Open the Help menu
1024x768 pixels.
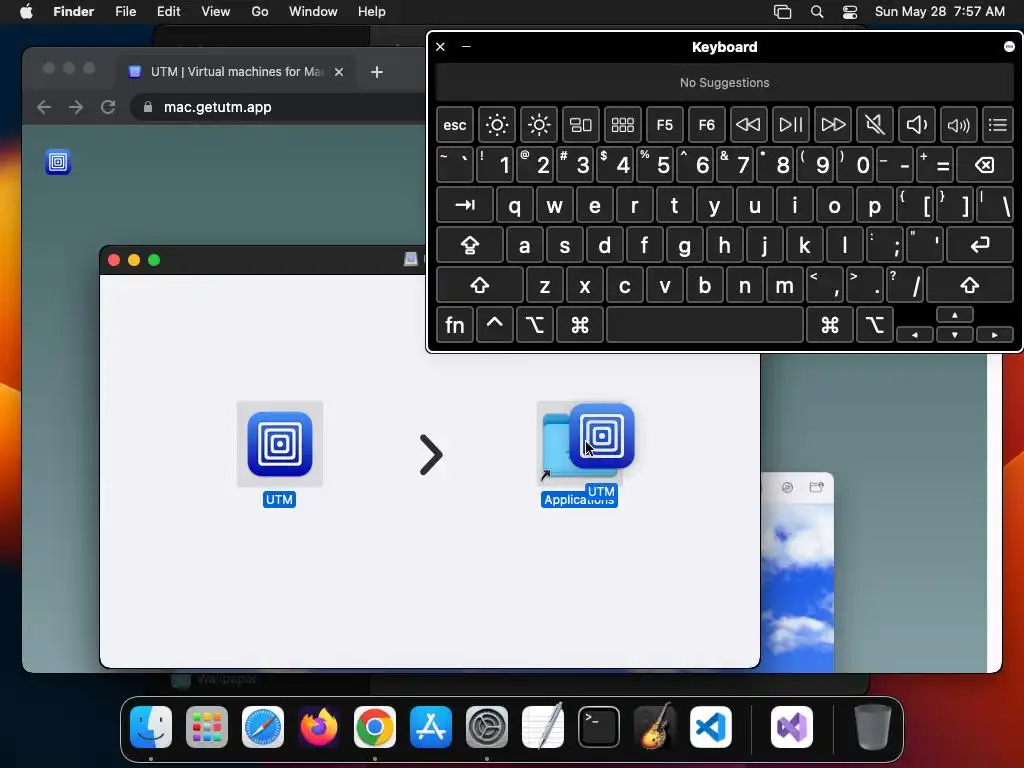coord(372,12)
